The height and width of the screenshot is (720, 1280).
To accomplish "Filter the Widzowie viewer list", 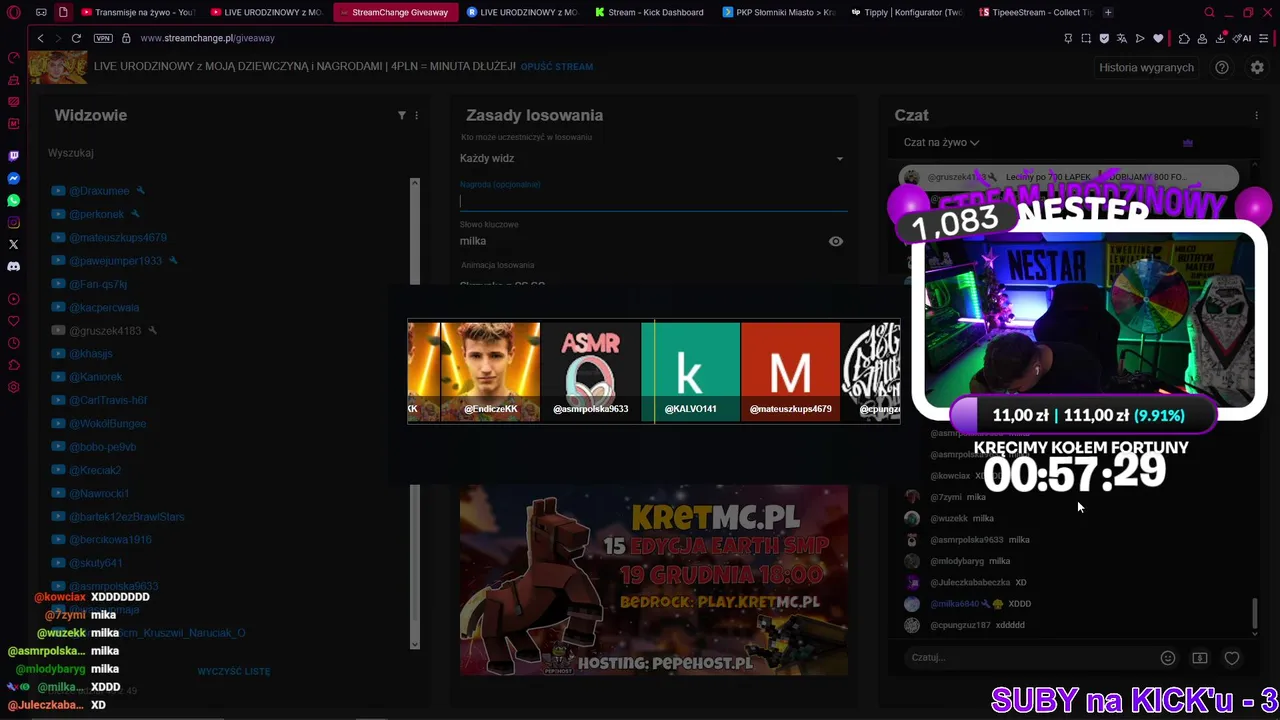I will pos(402,115).
